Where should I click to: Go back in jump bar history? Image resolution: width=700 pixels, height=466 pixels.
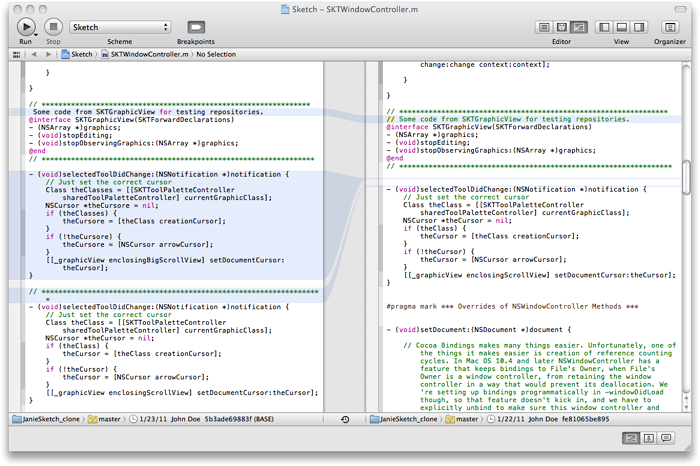click(34, 54)
